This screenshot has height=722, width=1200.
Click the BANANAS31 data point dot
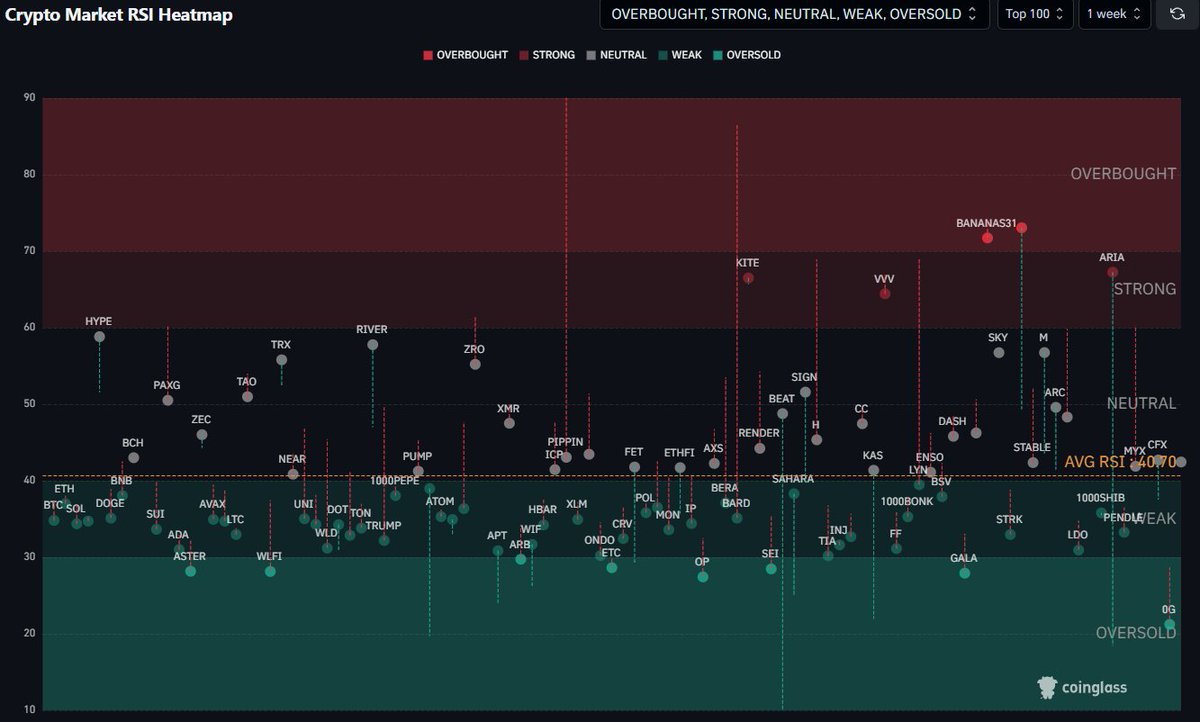[987, 238]
